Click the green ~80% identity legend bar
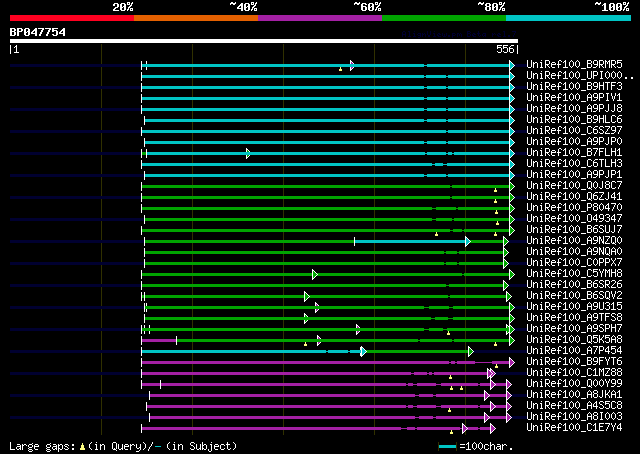Screen dimensions: 640x454 (444, 18)
